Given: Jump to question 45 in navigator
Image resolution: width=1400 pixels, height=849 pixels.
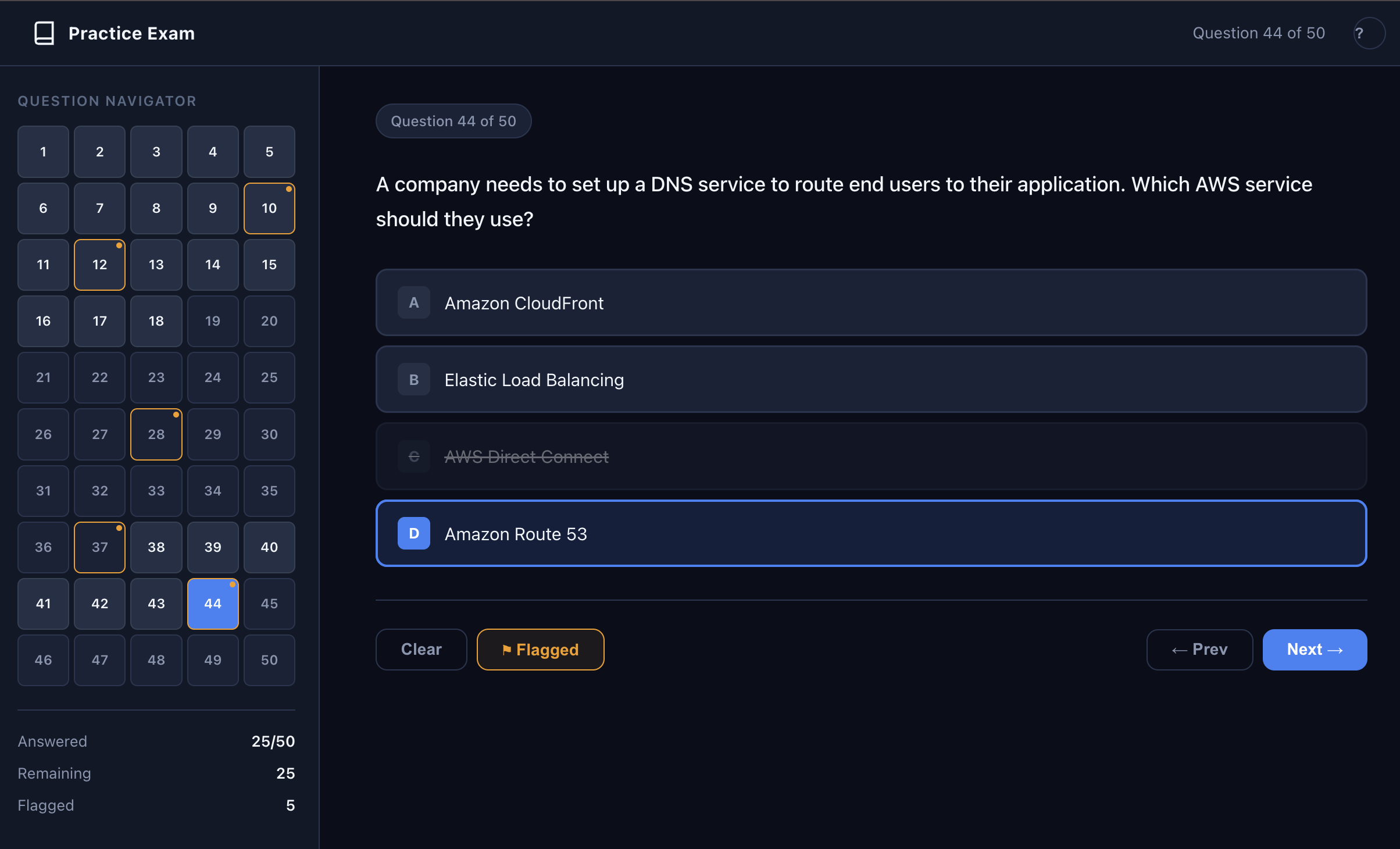Looking at the screenshot, I should pos(269,604).
